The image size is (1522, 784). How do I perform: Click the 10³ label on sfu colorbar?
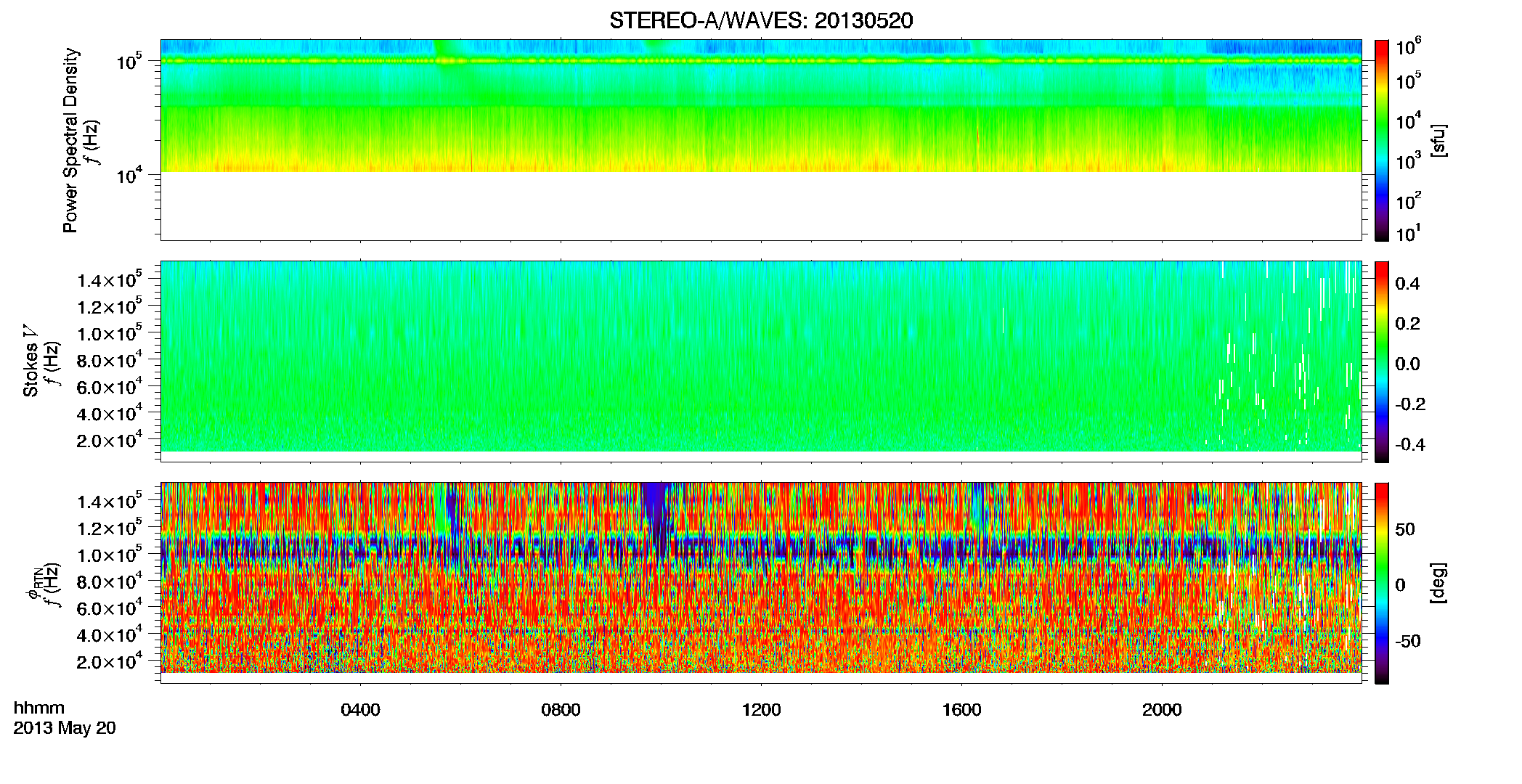[x=1409, y=160]
